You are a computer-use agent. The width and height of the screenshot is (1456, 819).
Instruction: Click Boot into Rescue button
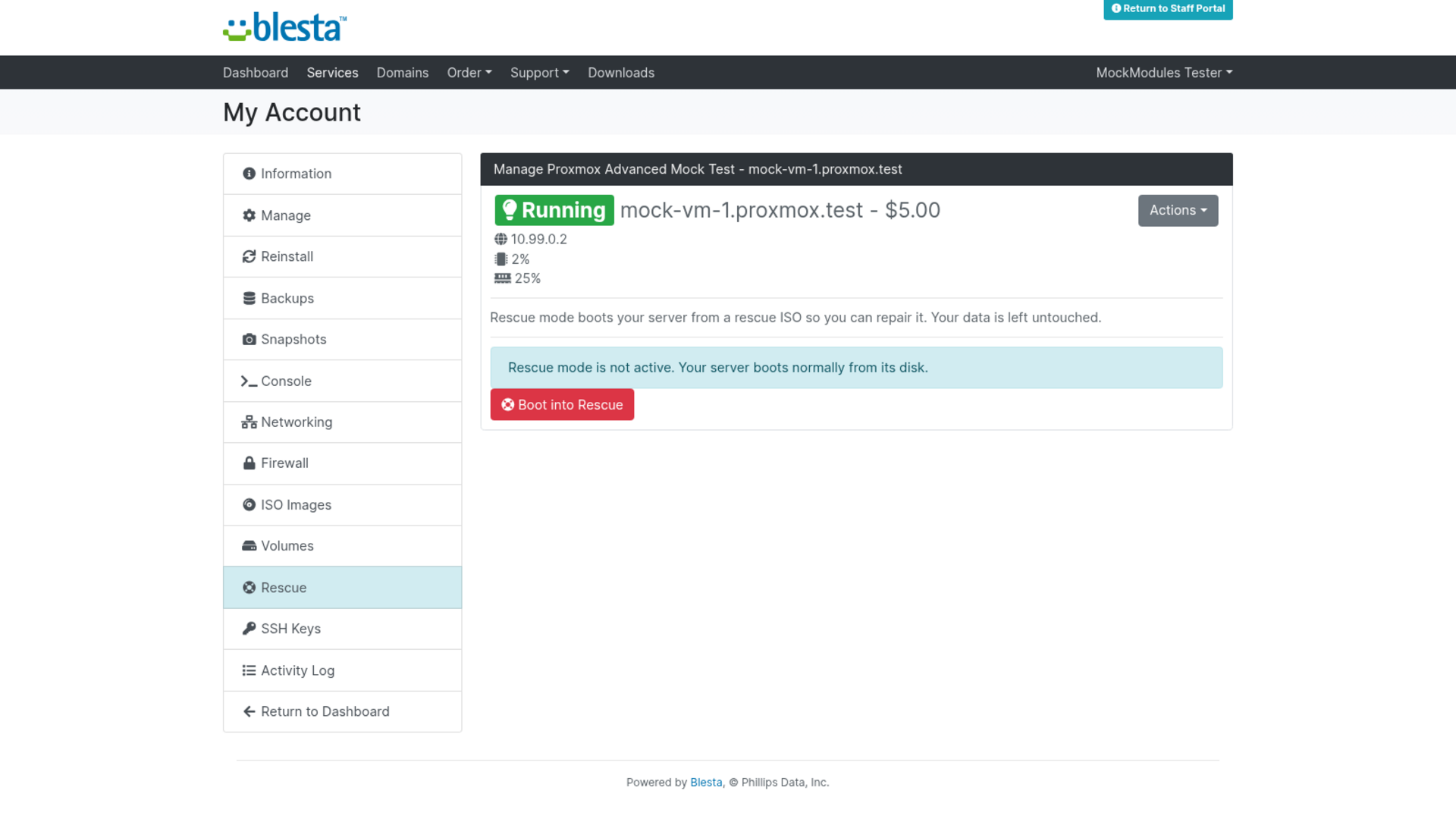(x=562, y=405)
